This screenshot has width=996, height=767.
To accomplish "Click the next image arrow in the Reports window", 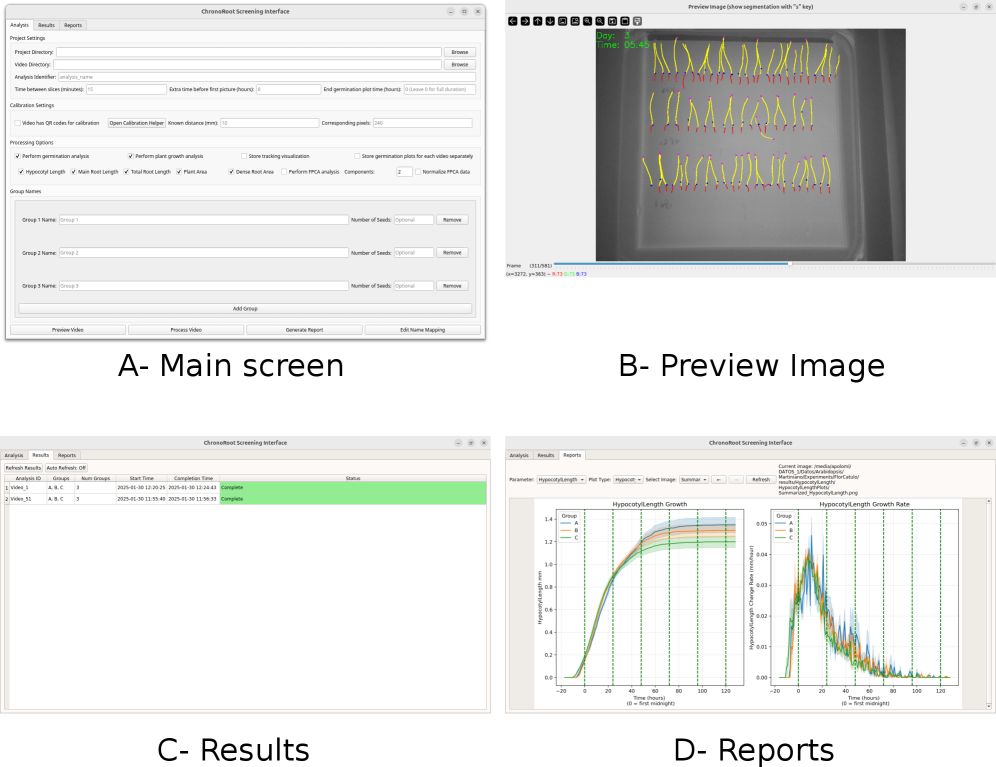I will click(x=736, y=480).
